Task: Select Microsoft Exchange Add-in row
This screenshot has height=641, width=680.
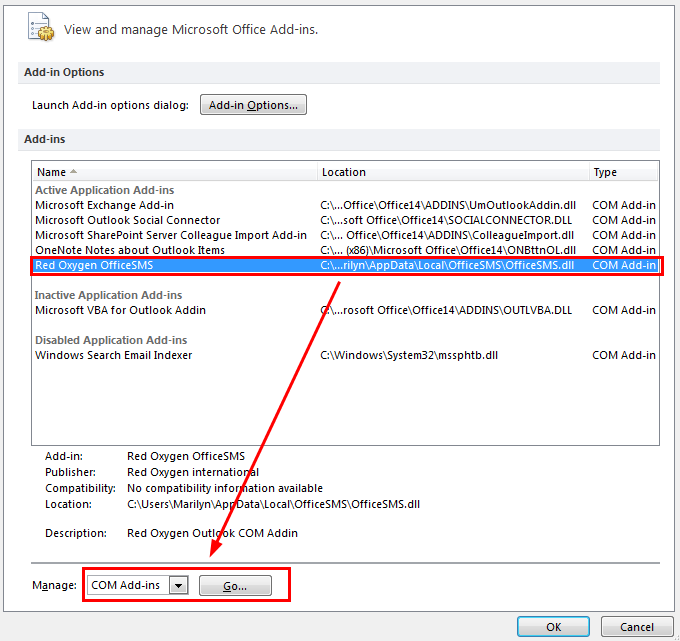Action: [345, 205]
